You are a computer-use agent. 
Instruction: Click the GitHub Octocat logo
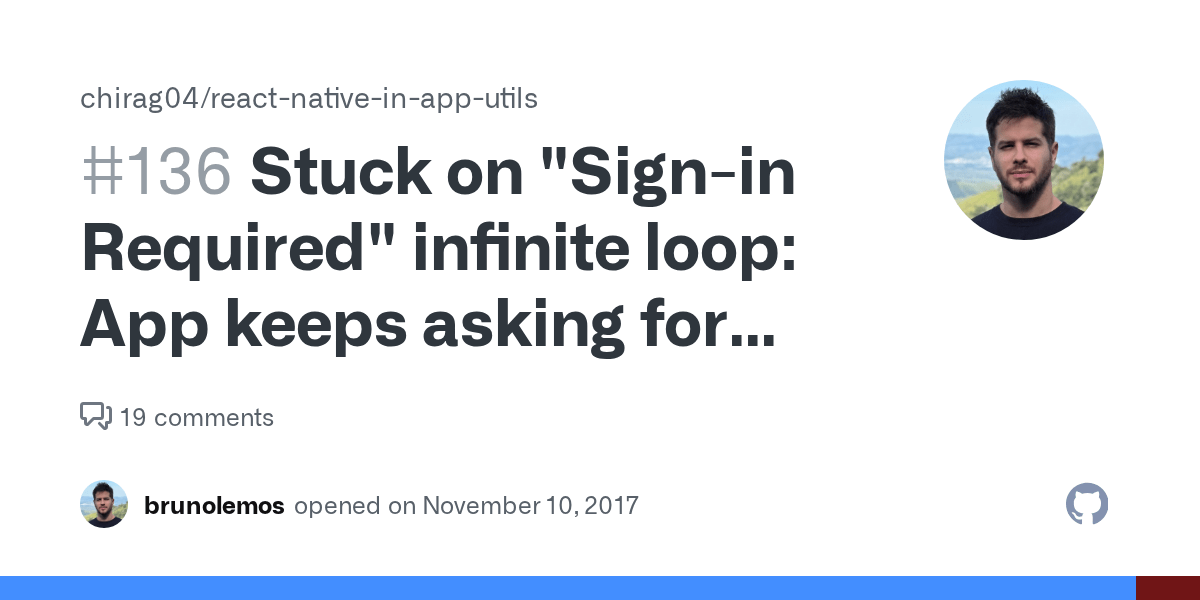coord(1087,505)
